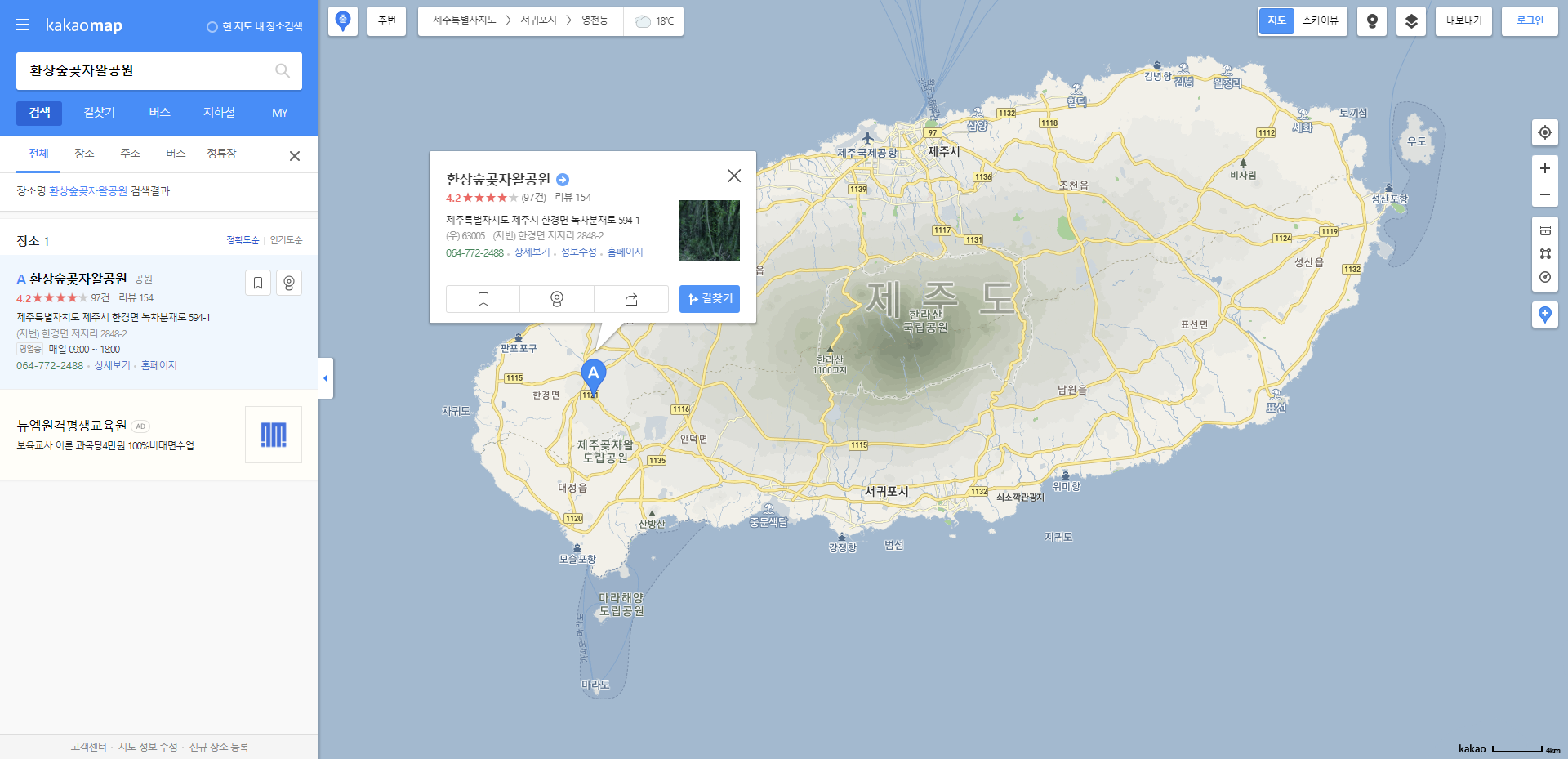Select the radius measuring tool
The width and height of the screenshot is (1568, 759).
tap(1545, 277)
